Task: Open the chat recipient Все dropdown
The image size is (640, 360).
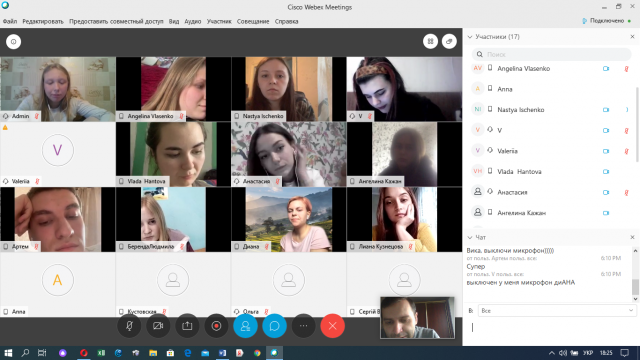Action: click(x=557, y=311)
